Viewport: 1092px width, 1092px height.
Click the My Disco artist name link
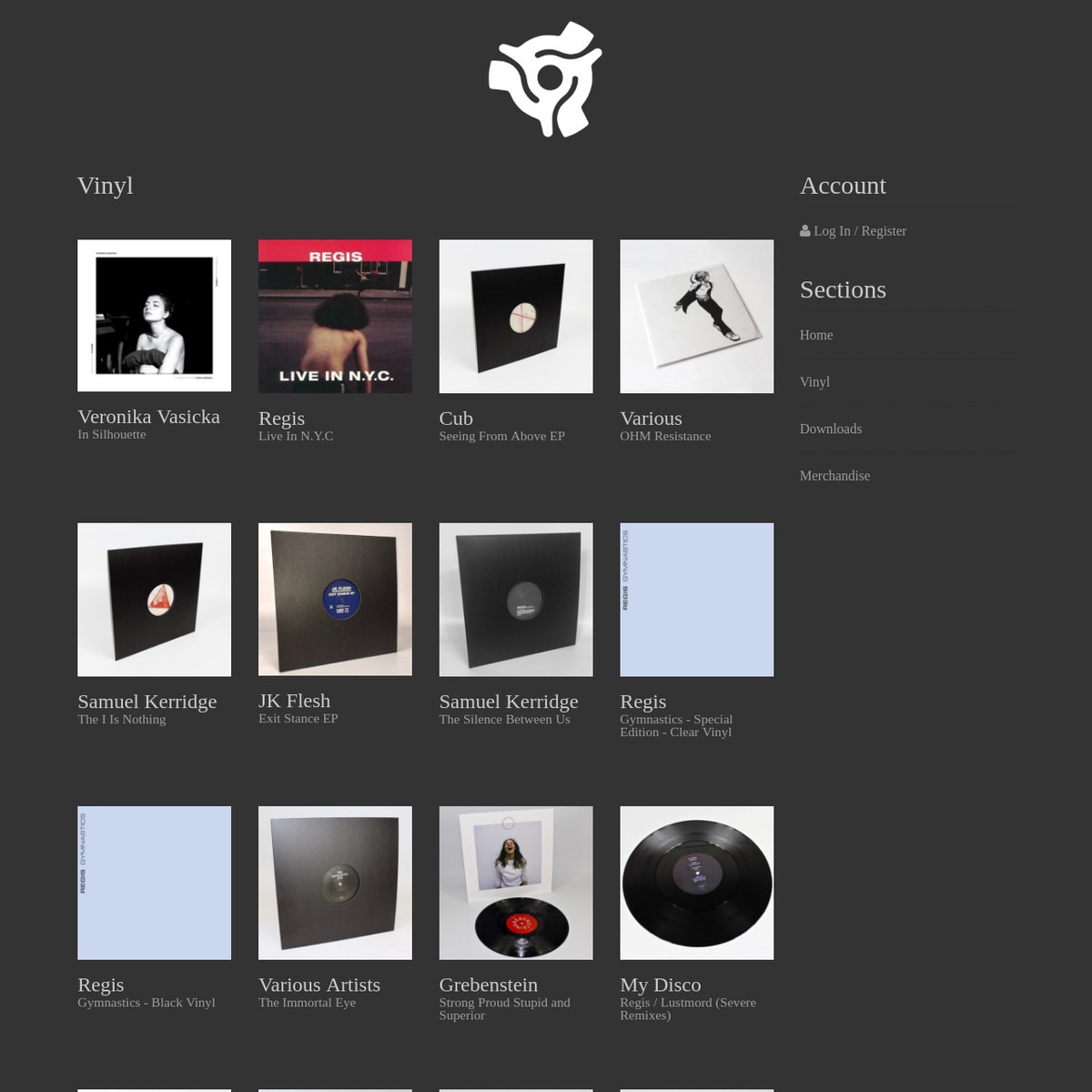tap(661, 985)
